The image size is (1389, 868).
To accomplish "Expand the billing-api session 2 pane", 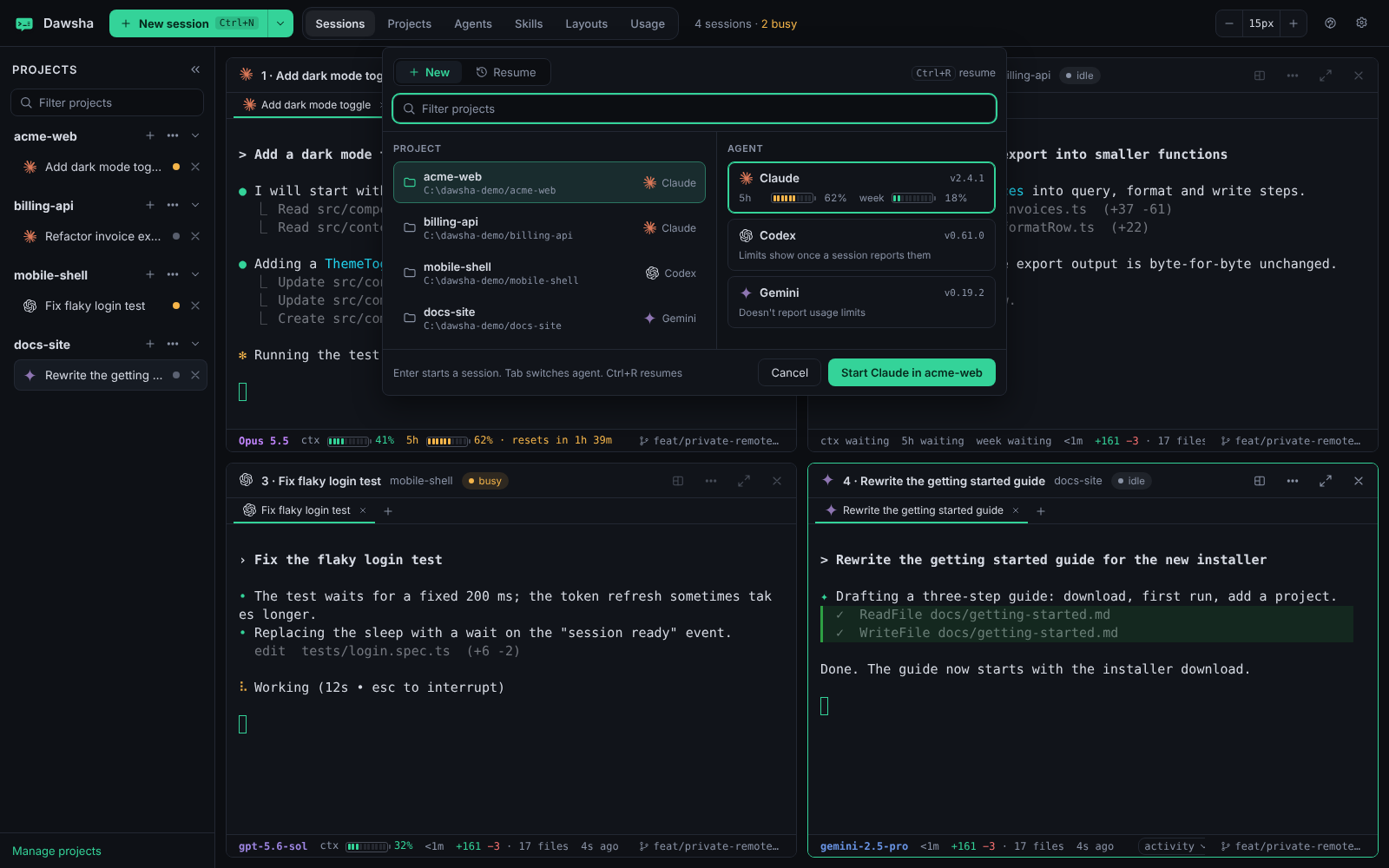I will [1326, 76].
